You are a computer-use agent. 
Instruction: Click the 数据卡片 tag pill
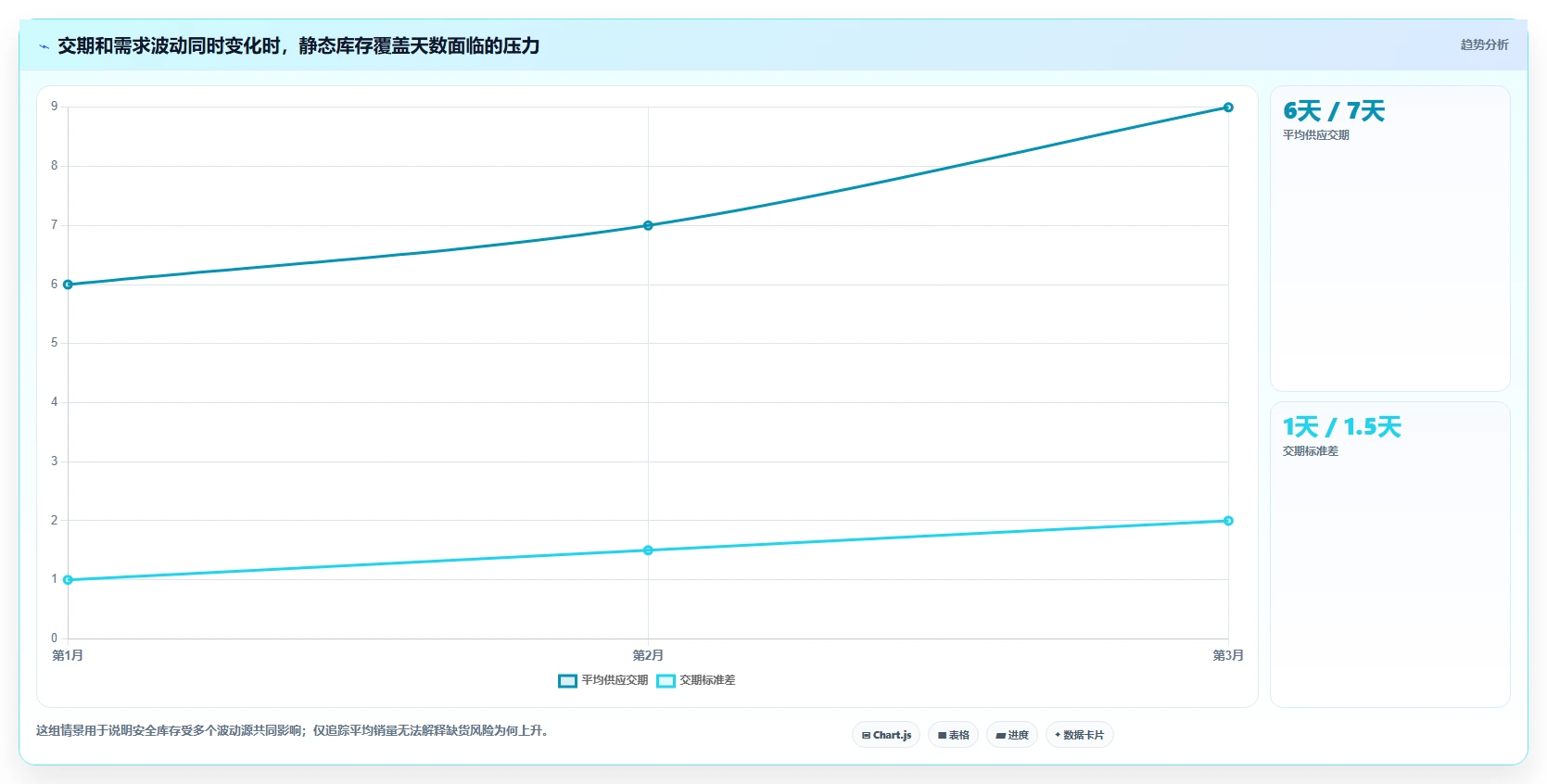(x=1080, y=735)
